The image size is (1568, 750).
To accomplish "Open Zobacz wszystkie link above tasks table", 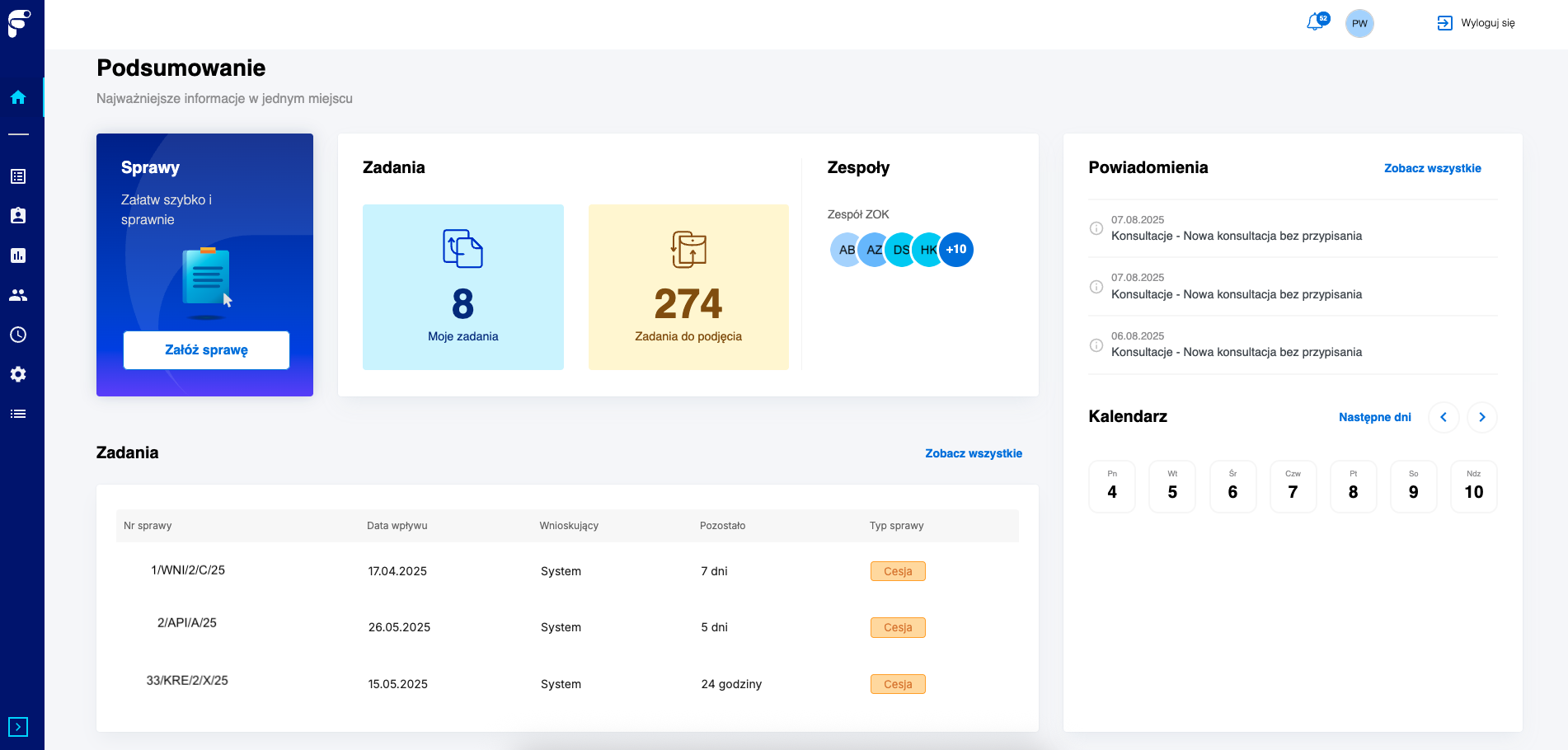I will tap(973, 453).
